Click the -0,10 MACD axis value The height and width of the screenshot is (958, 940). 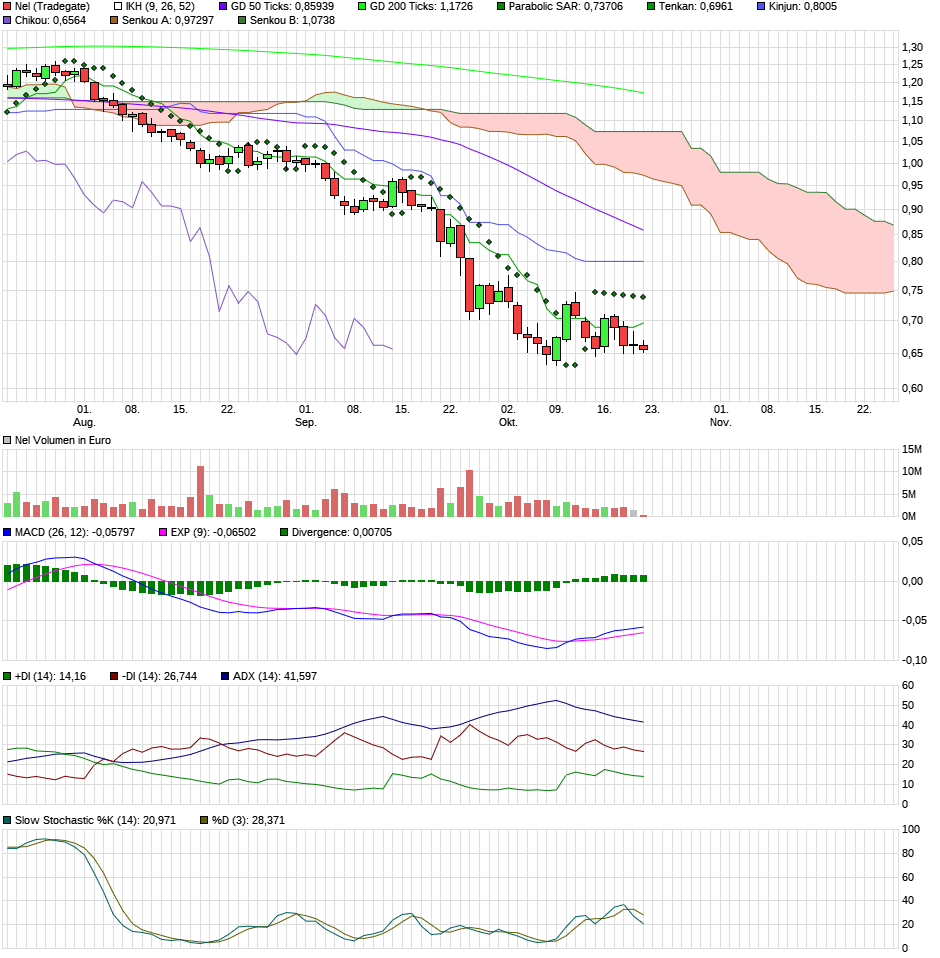pyautogui.click(x=914, y=660)
